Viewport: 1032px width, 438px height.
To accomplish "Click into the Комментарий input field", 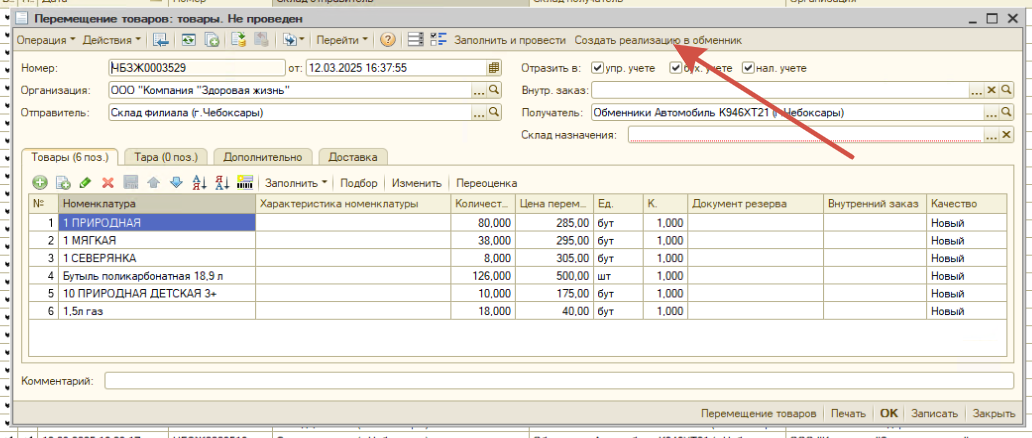I will point(559,381).
